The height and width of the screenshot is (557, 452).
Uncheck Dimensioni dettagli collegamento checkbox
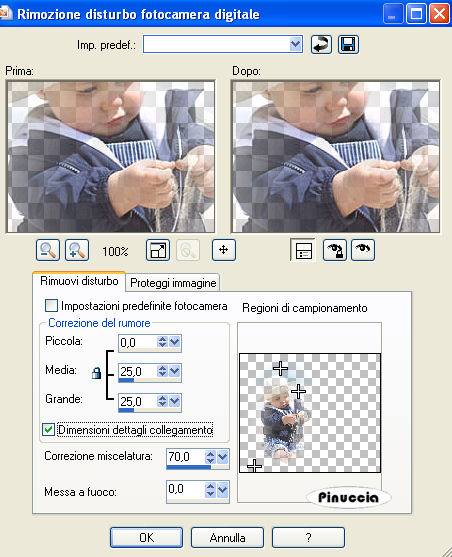(48, 429)
